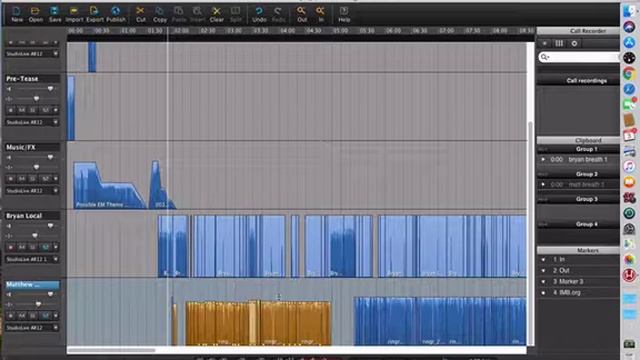Image resolution: width=640 pixels, height=360 pixels.
Task: Click the zoom In magnifier icon
Action: click(x=321, y=11)
